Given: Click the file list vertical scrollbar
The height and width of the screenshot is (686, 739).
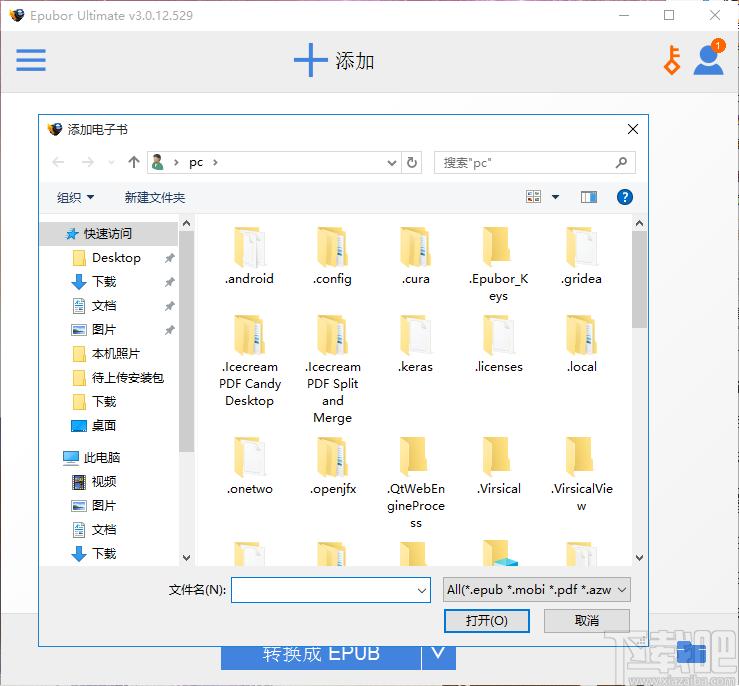Looking at the screenshot, I should [x=639, y=279].
